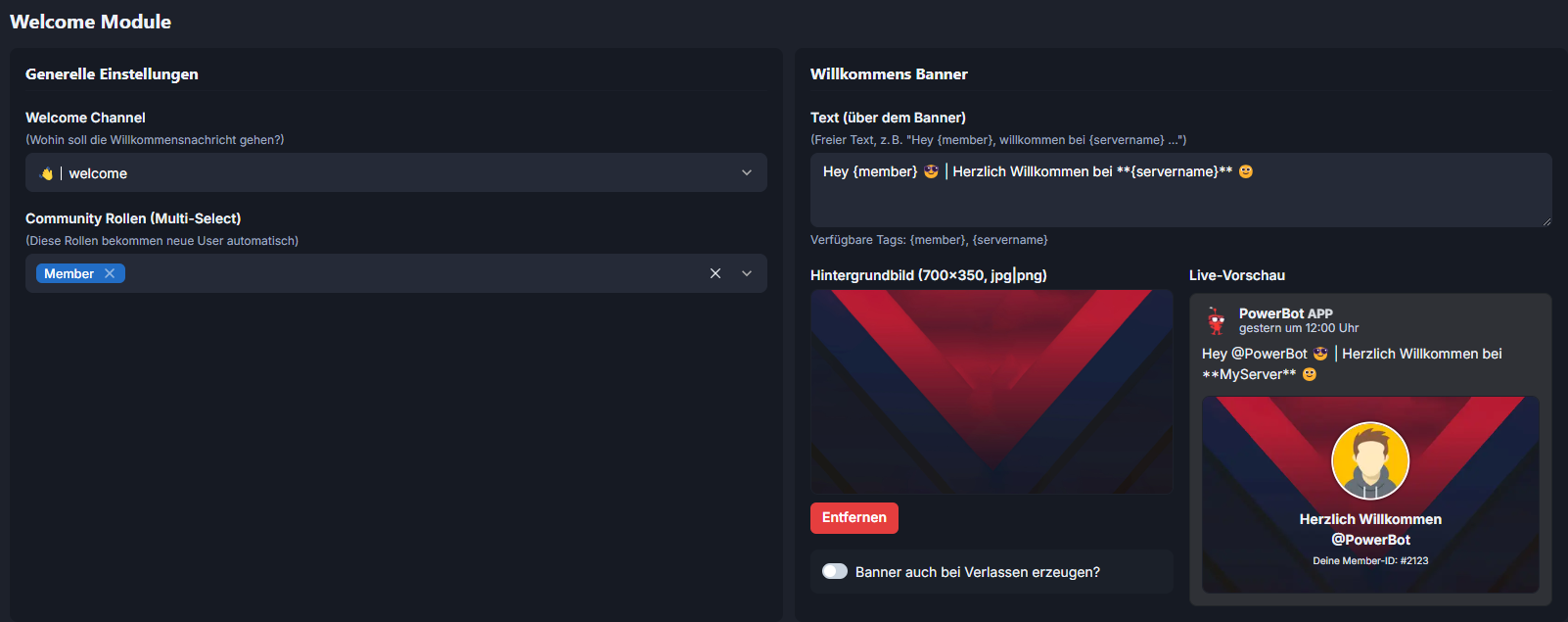The height and width of the screenshot is (622, 1568).
Task: Click the Entfernen button
Action: [854, 518]
